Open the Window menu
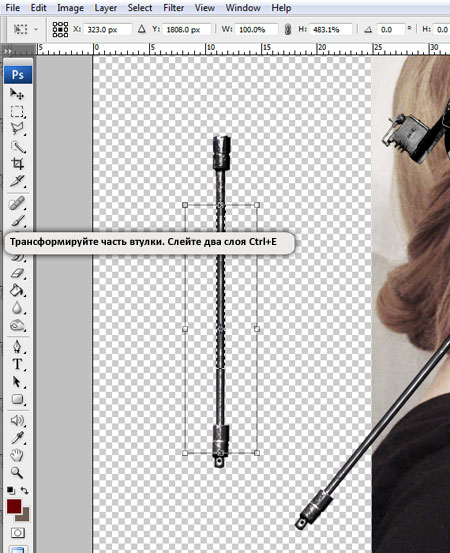The width and height of the screenshot is (450, 553). [x=243, y=8]
